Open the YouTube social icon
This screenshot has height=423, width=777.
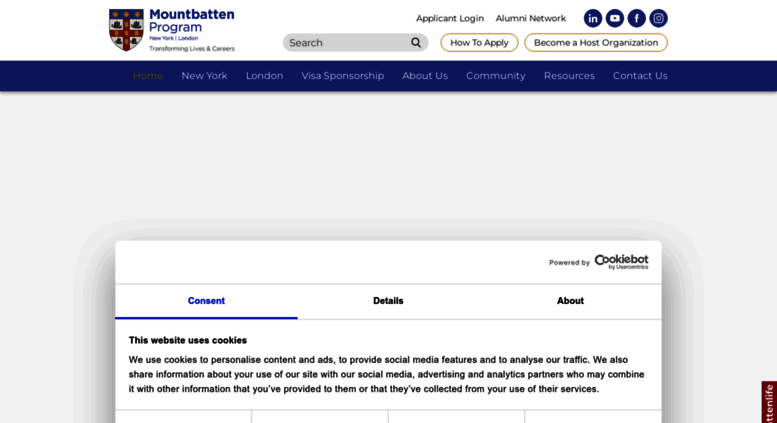[615, 18]
